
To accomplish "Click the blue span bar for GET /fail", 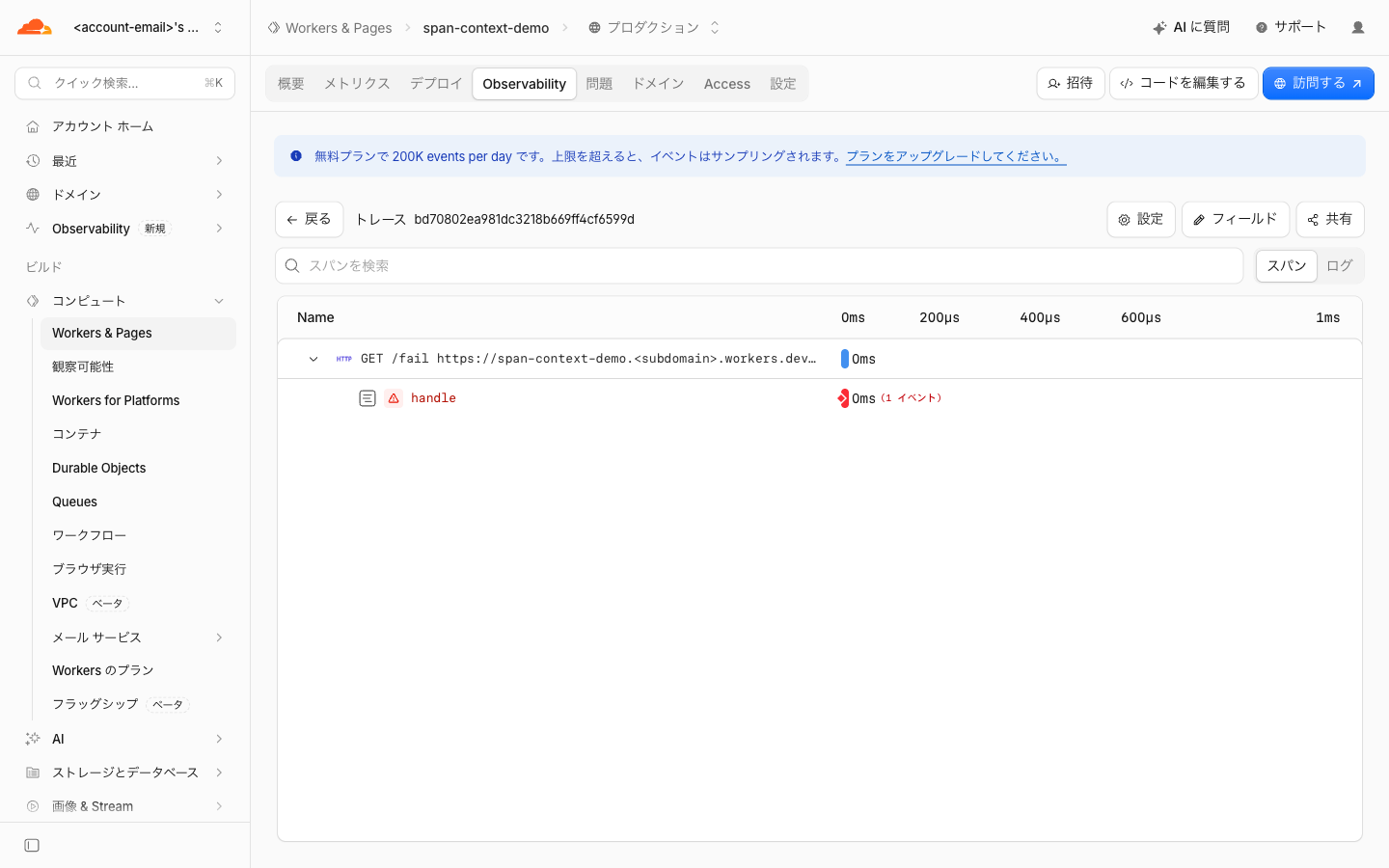I will click(845, 359).
